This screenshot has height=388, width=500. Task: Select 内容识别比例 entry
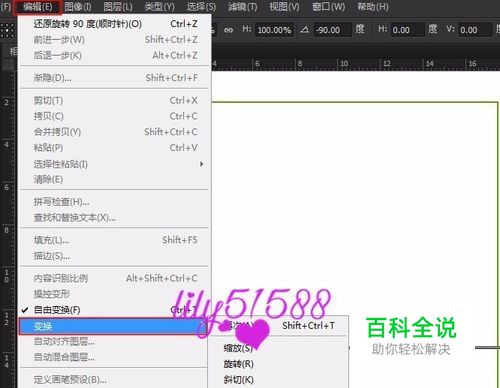tap(115, 278)
